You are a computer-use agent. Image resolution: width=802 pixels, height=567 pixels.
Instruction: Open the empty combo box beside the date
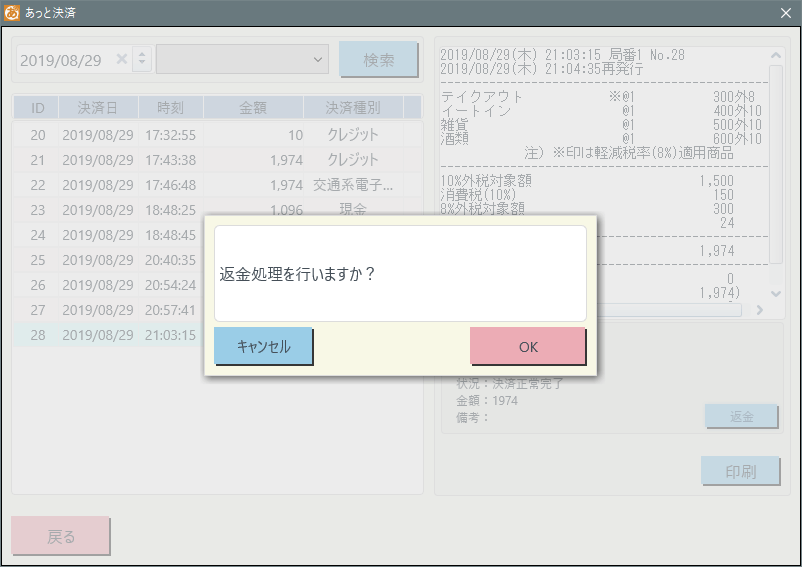pos(243,60)
